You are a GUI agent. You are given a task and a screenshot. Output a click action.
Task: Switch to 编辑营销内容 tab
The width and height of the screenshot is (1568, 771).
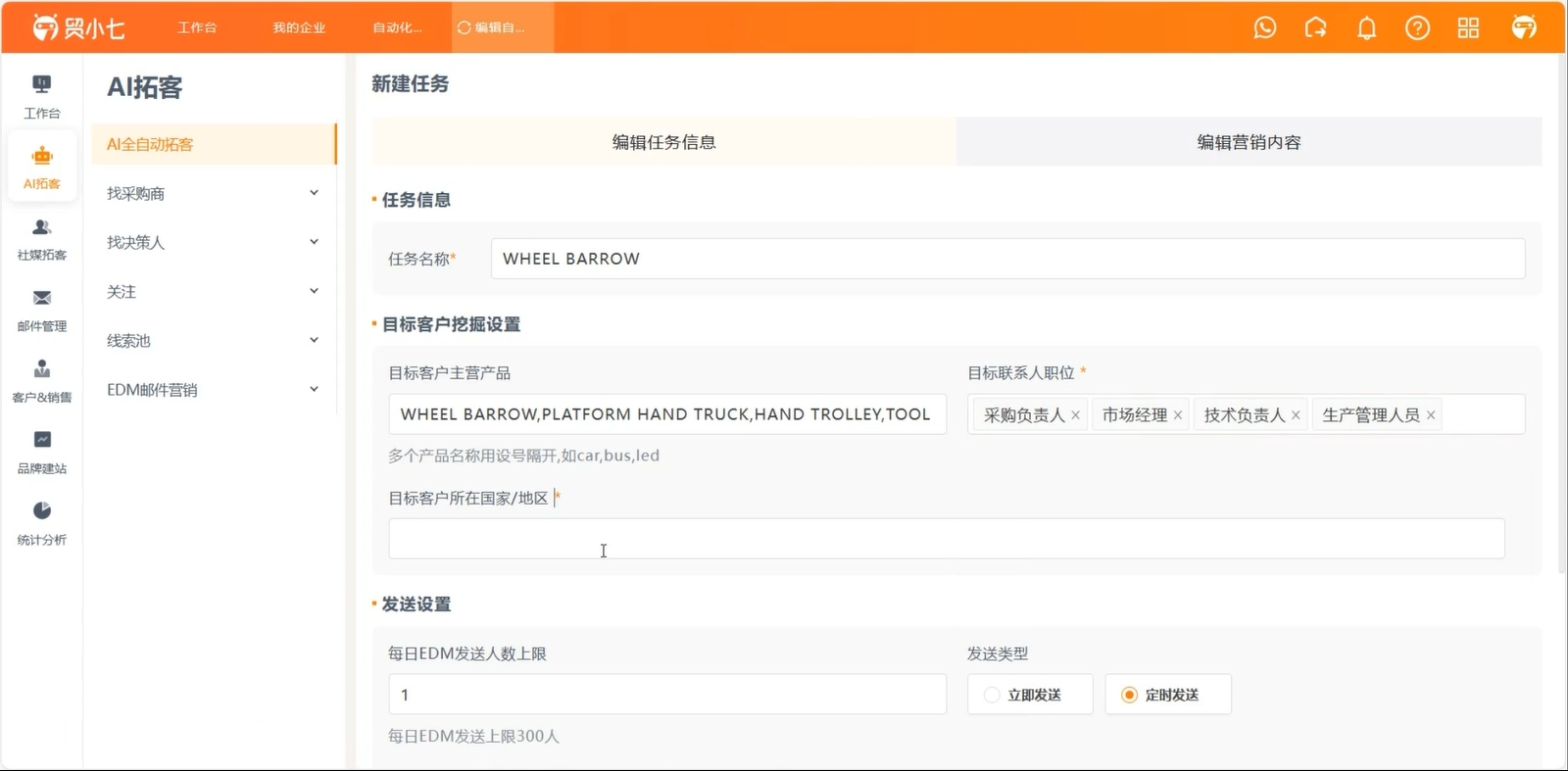(x=1249, y=142)
